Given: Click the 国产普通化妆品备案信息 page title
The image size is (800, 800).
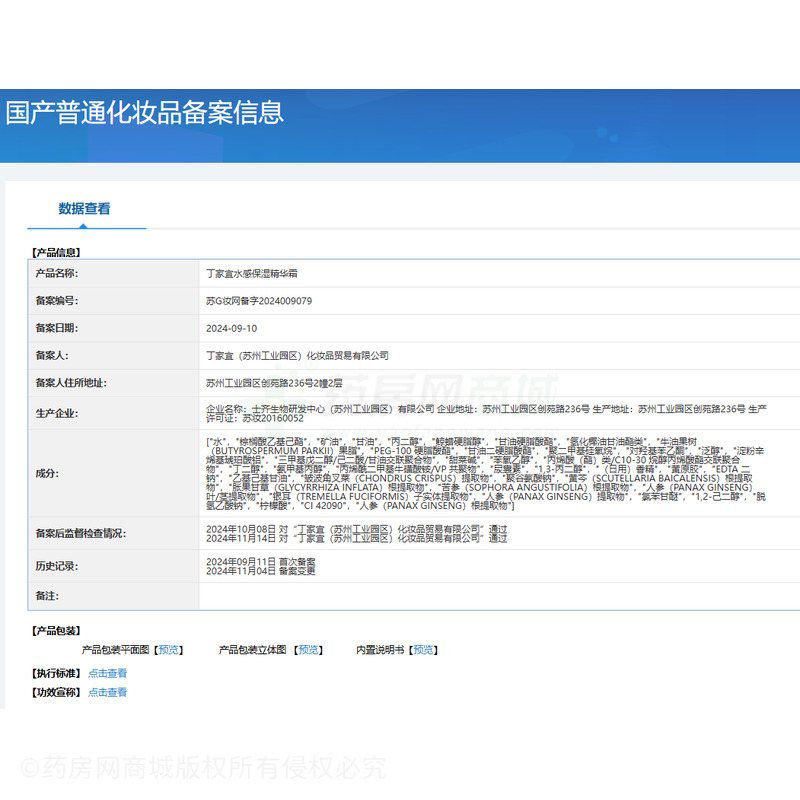Looking at the screenshot, I should (x=144, y=113).
